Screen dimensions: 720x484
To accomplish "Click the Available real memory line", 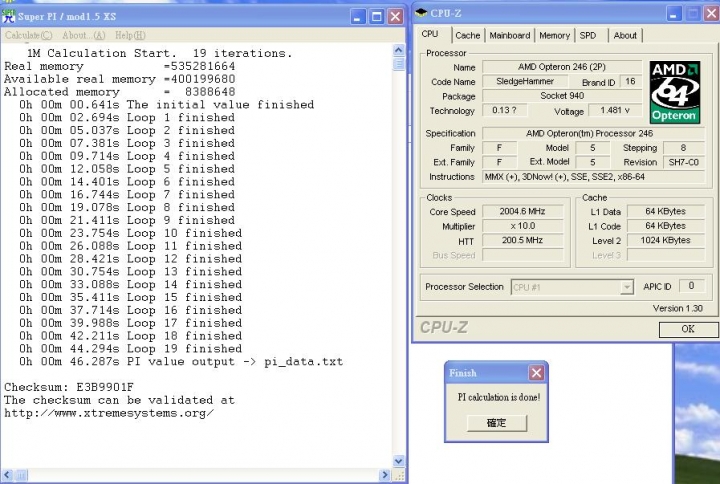I will coord(119,79).
